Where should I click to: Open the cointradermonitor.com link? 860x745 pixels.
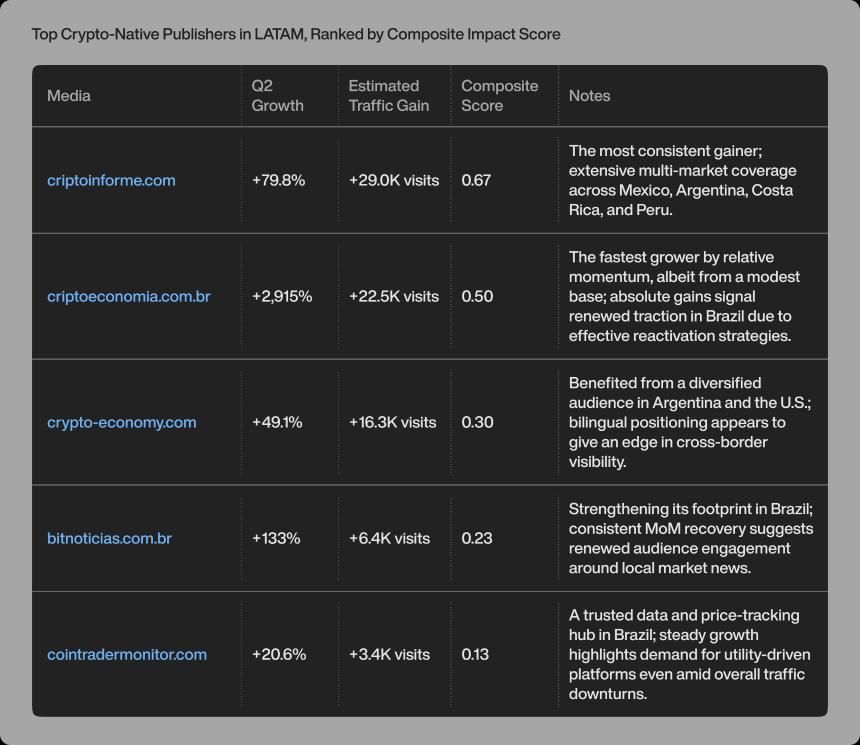point(127,654)
